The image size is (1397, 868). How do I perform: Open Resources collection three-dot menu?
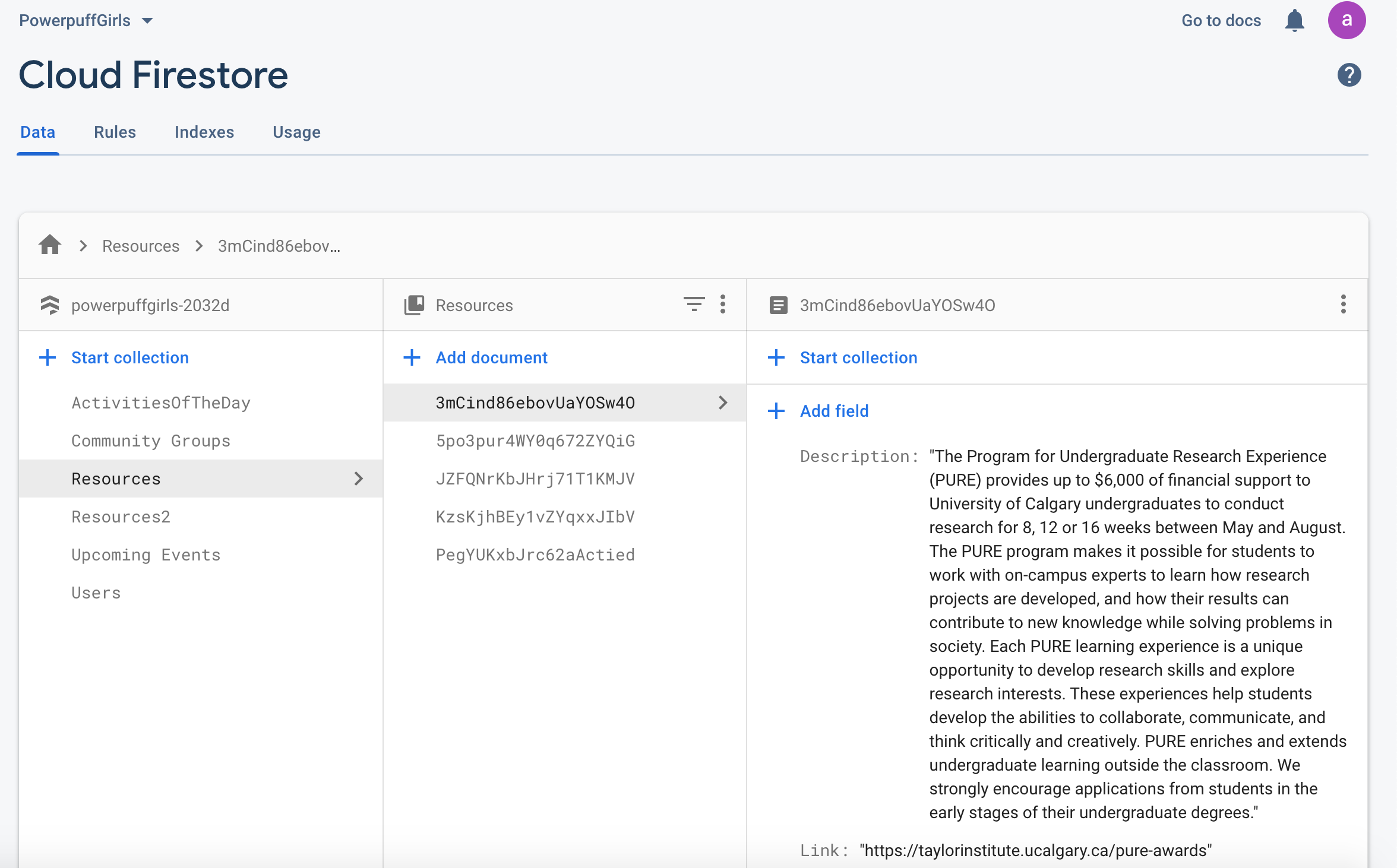[723, 305]
